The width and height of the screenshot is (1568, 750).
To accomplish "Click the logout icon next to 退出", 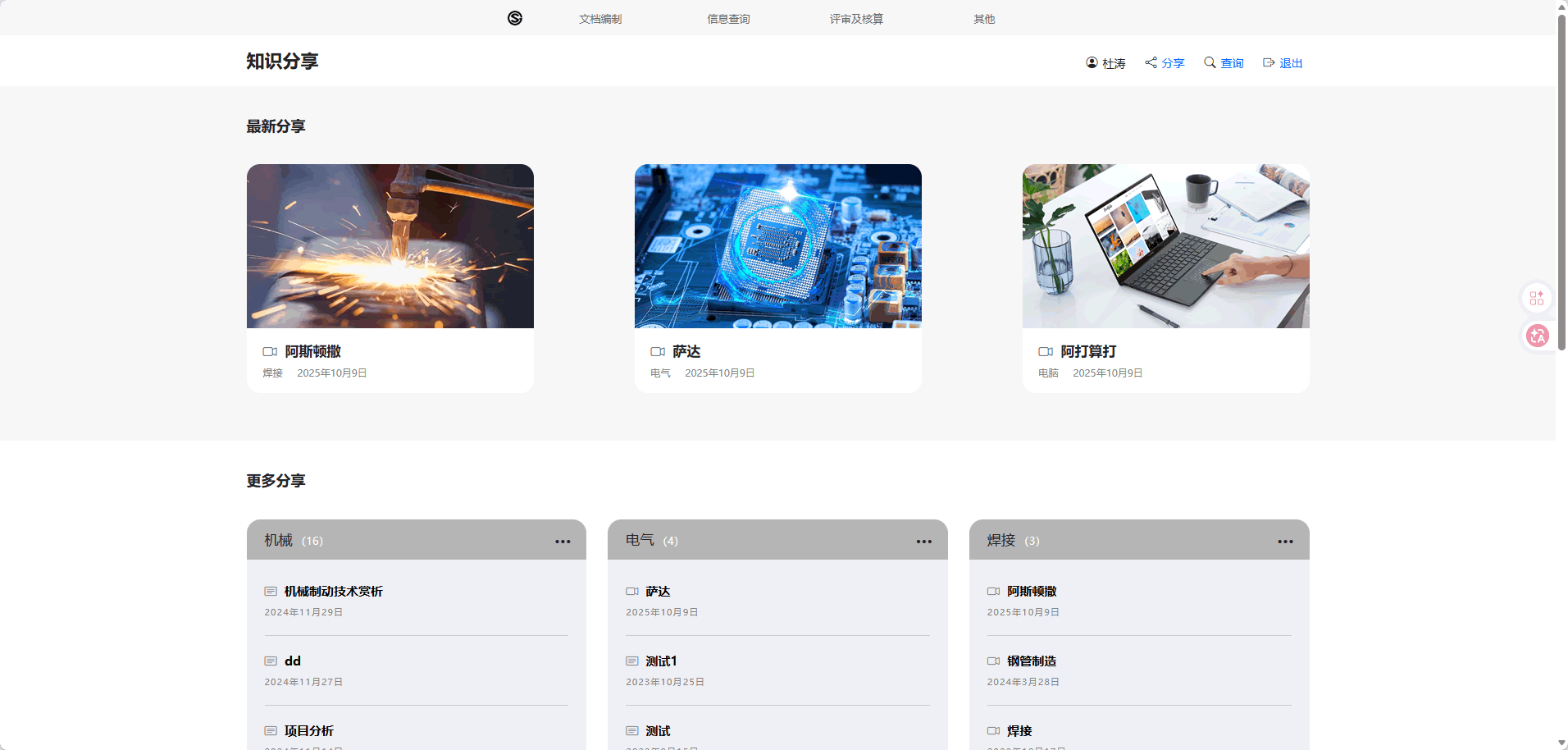I will tap(1269, 62).
